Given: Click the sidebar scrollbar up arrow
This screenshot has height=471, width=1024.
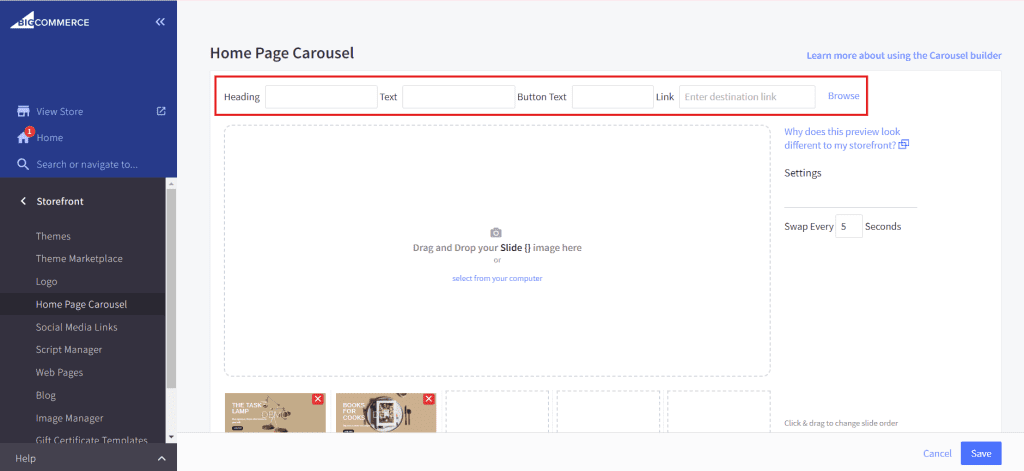Looking at the screenshot, I should pyautogui.click(x=171, y=184).
